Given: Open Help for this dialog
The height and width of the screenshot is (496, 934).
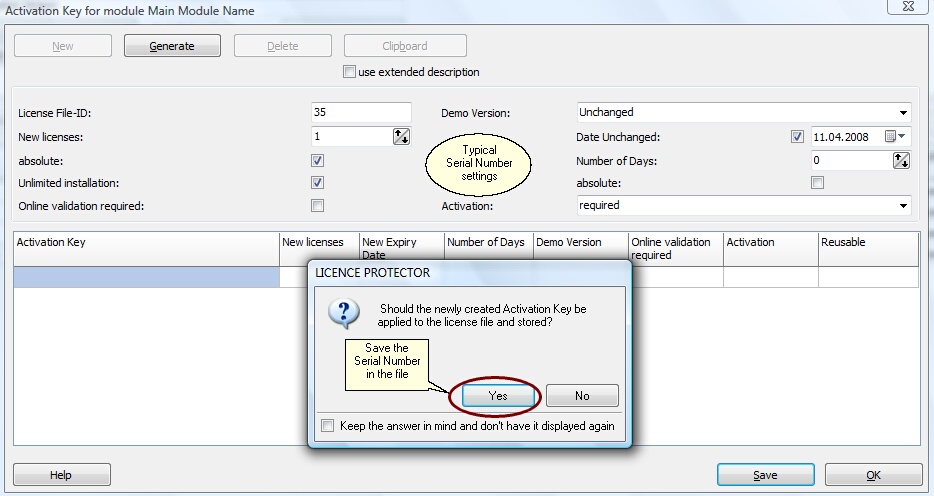Looking at the screenshot, I should [x=61, y=476].
